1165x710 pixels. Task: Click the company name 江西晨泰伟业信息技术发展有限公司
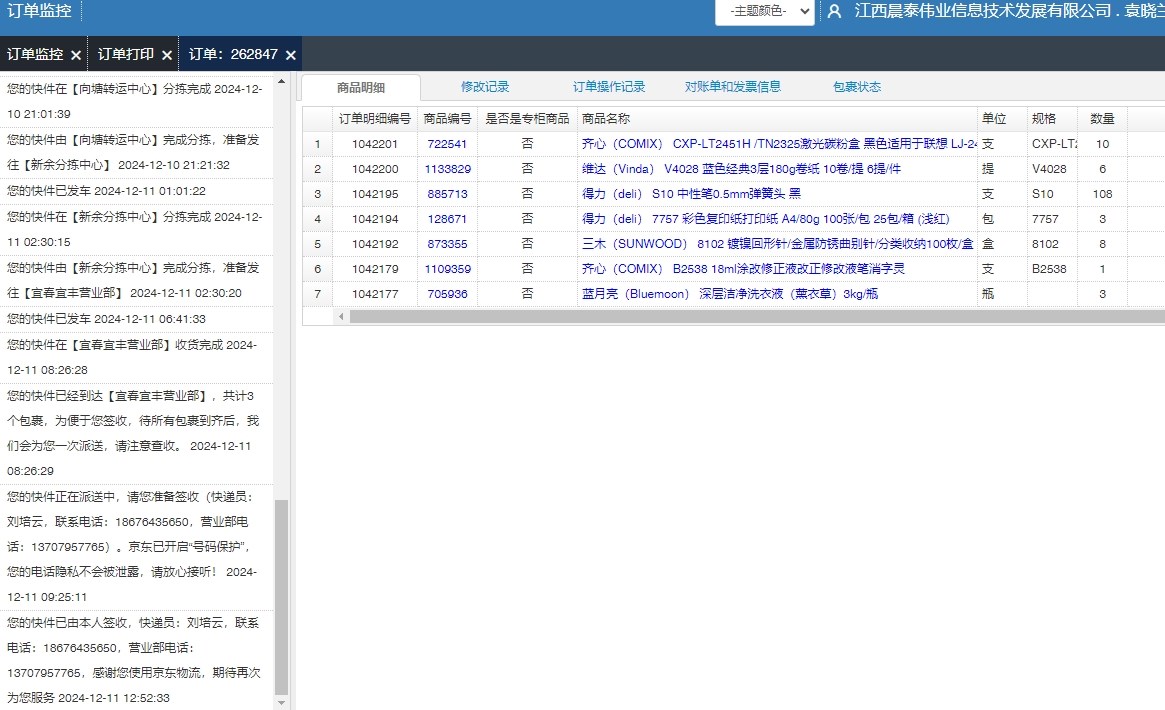(983, 11)
